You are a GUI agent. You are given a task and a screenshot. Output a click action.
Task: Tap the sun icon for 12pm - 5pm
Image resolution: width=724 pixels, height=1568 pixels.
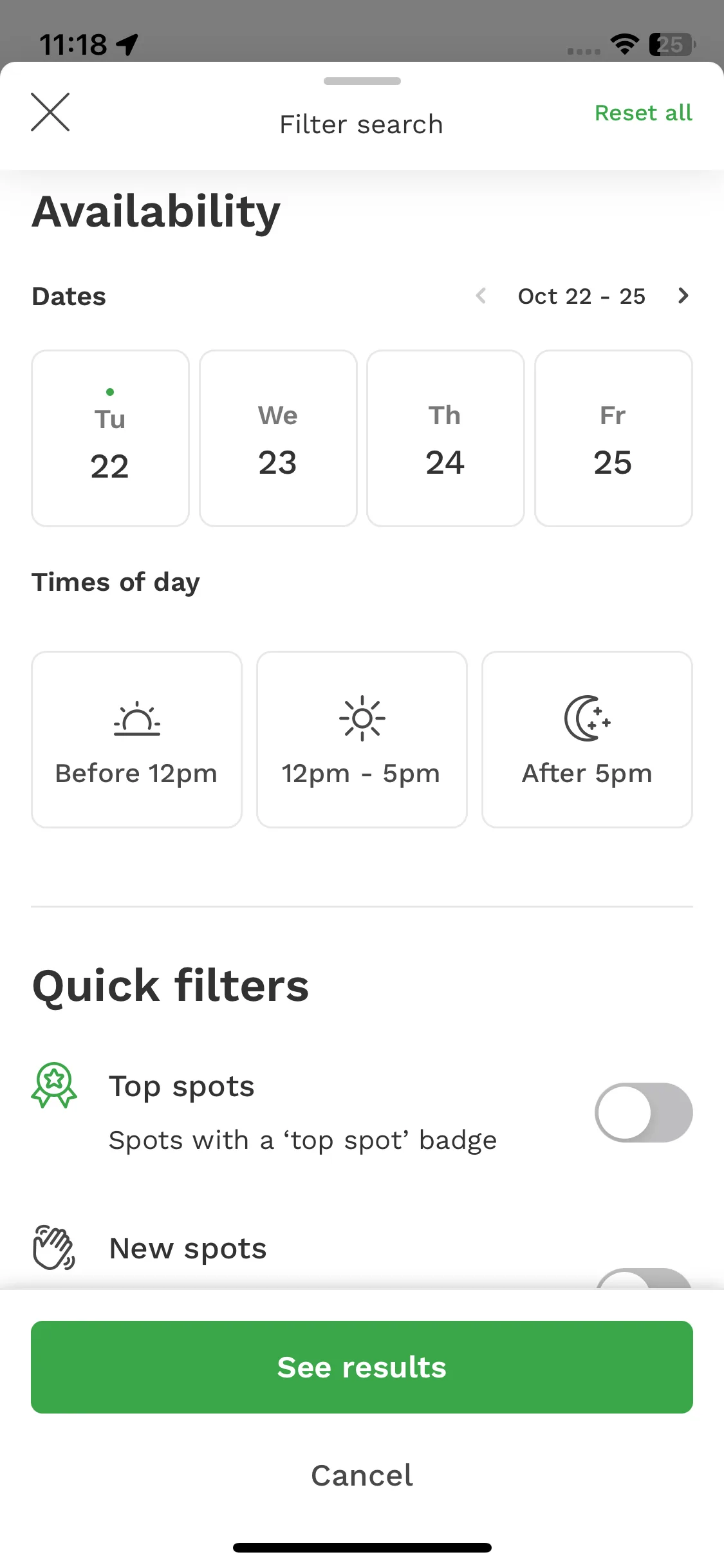click(x=362, y=718)
